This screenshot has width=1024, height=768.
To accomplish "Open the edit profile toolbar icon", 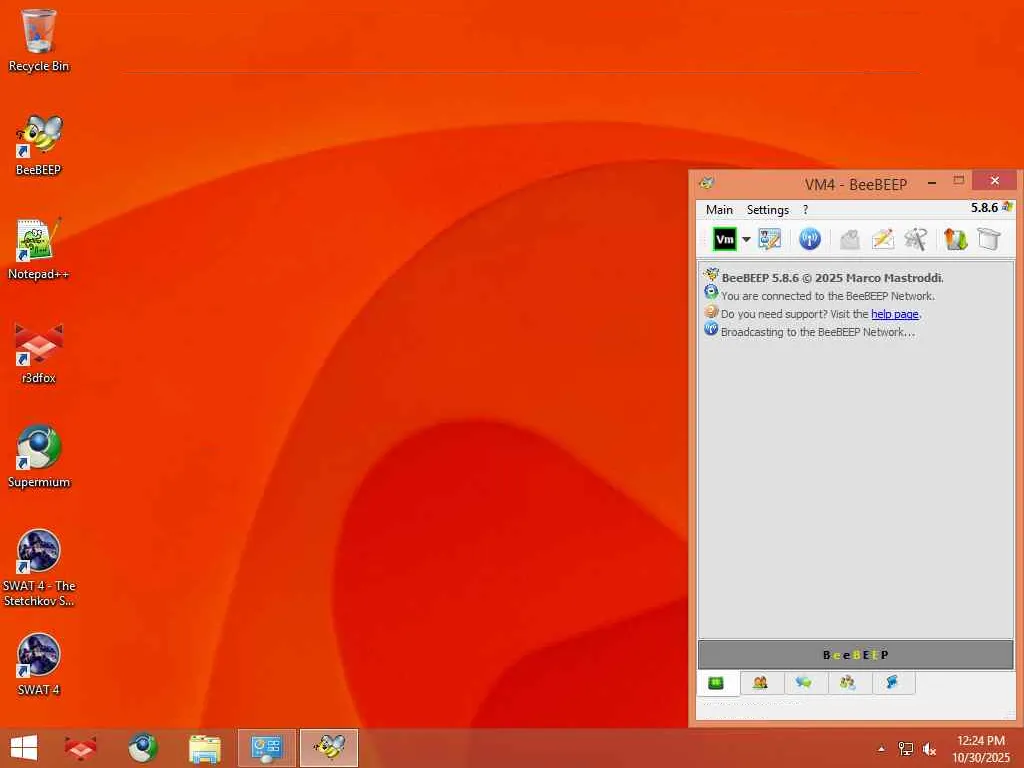I will click(769, 239).
